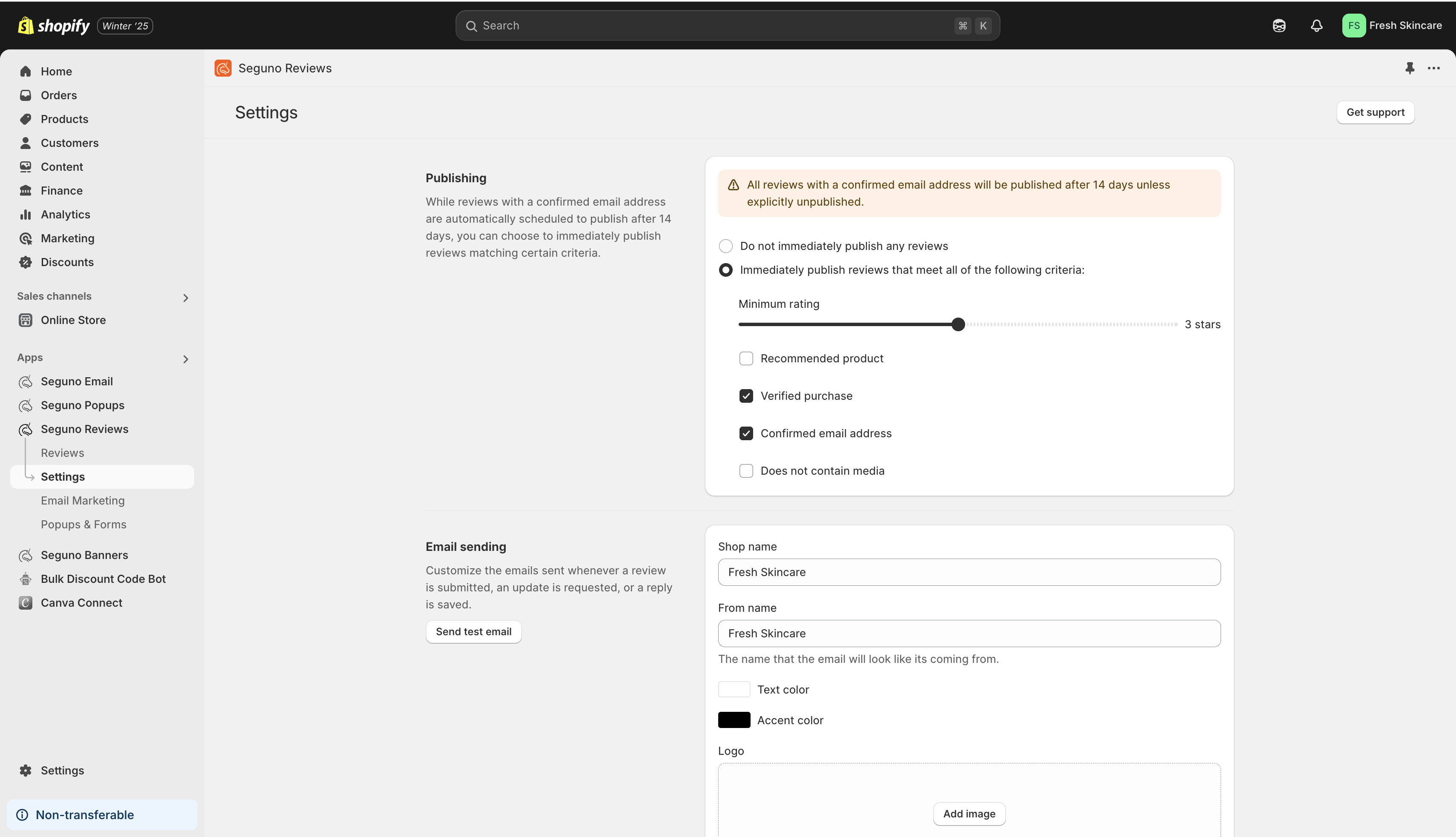
Task: Check Does not contain media checkbox
Action: click(x=746, y=471)
